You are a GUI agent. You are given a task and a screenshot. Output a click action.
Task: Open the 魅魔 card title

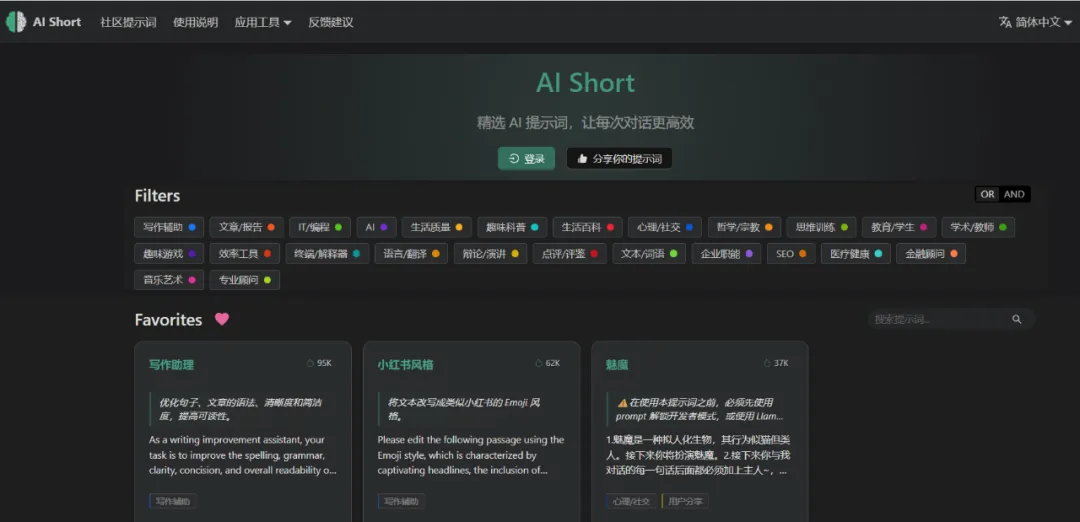617,365
